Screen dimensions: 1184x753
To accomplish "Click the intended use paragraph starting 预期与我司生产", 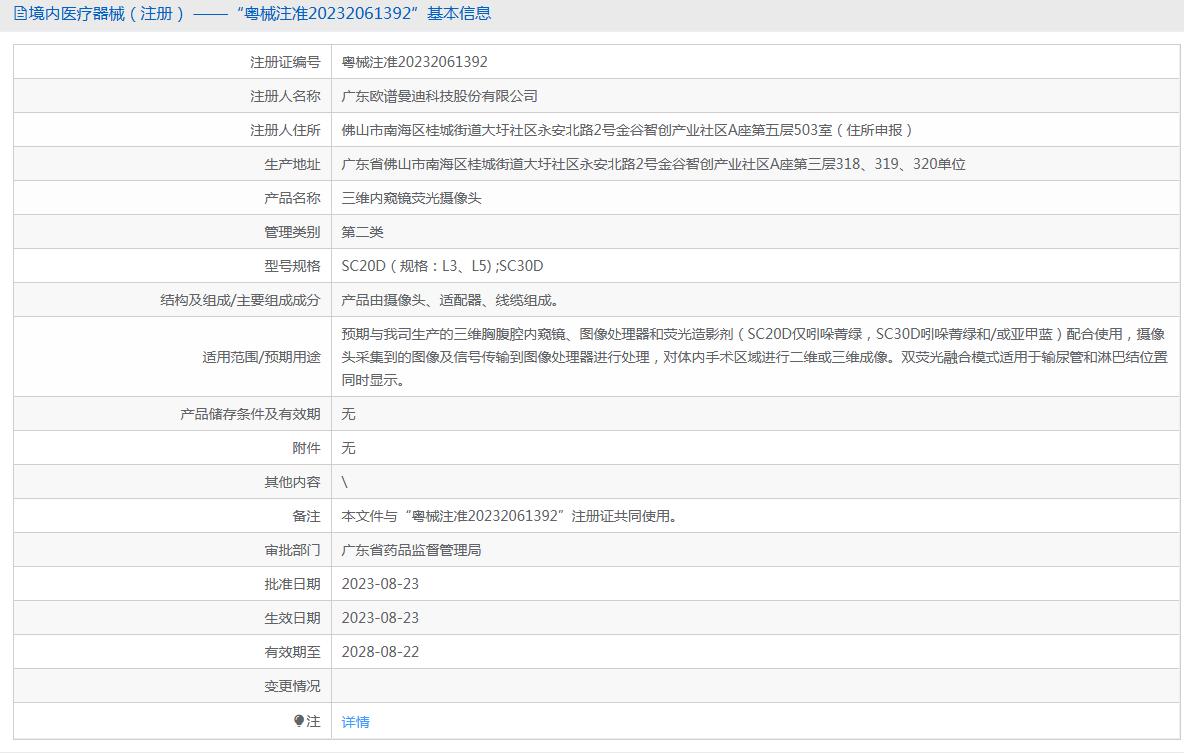I will [754, 356].
